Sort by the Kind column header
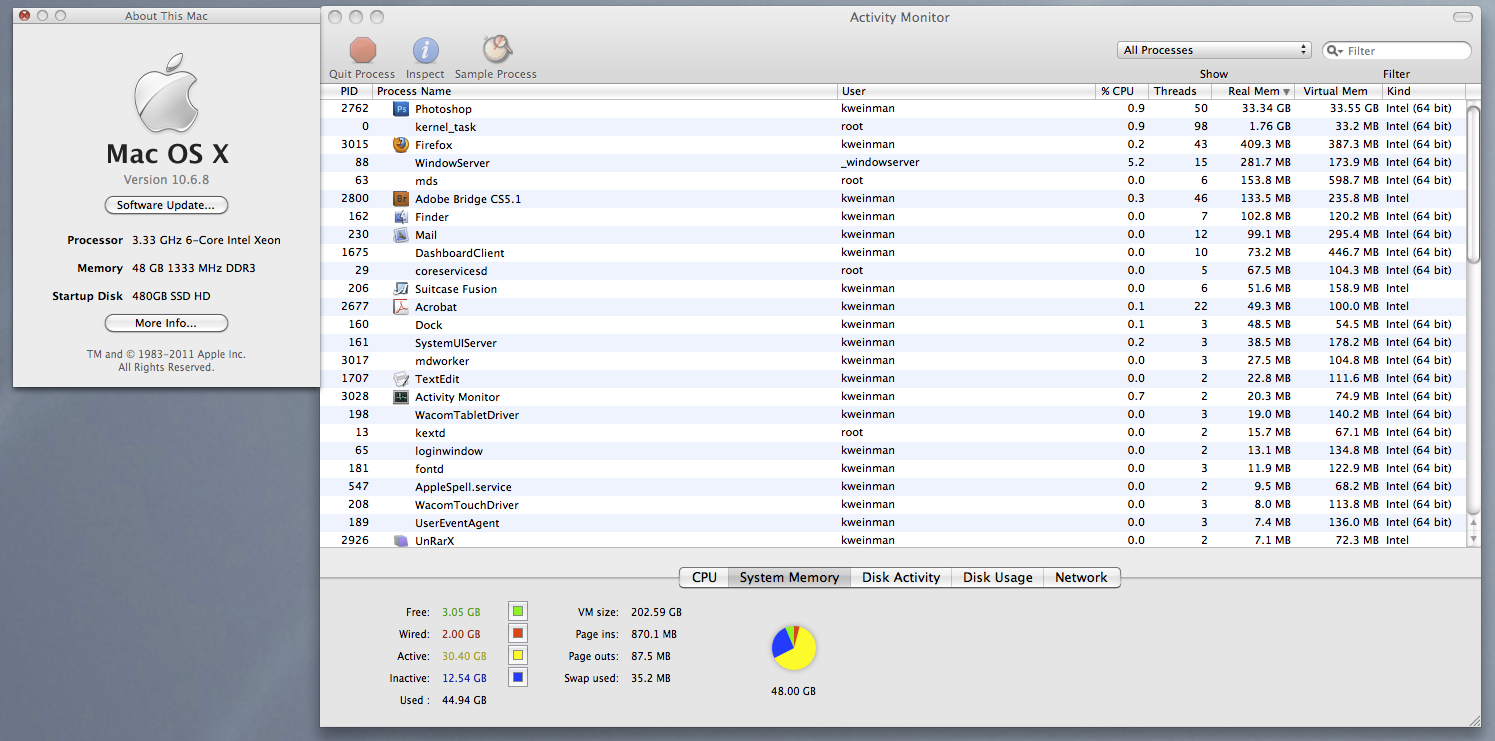Viewport: 1495px width, 741px height. 1424,91
